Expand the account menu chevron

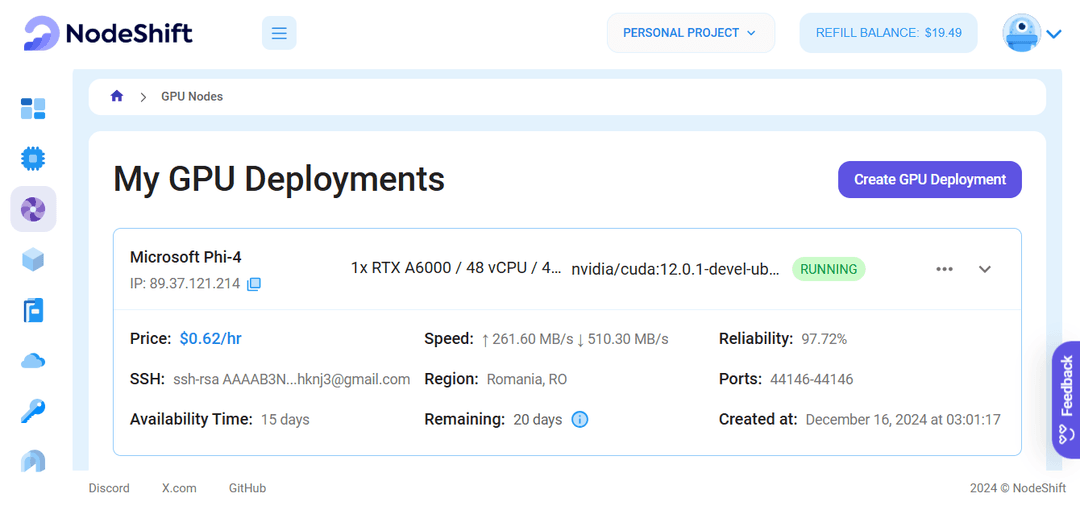click(x=1054, y=34)
